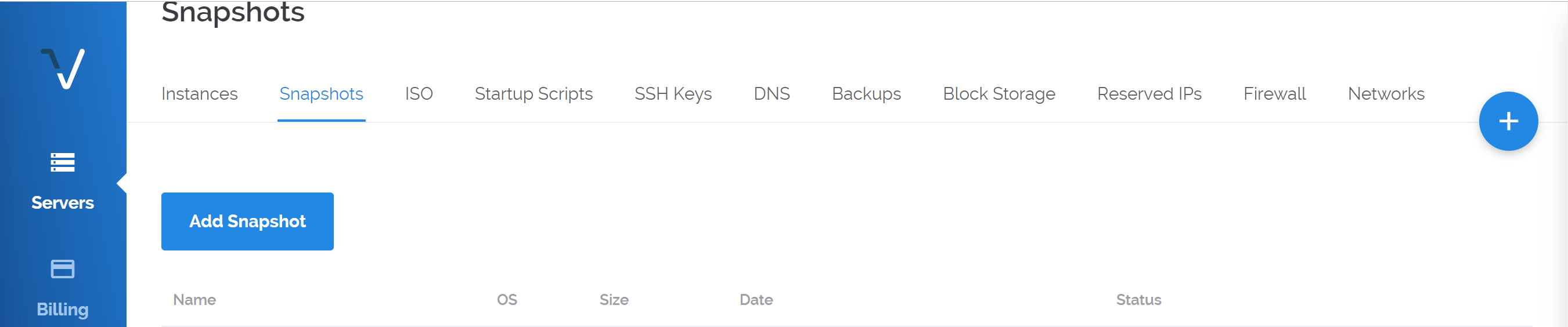
Task: Open the SSH Keys tab
Action: point(673,93)
